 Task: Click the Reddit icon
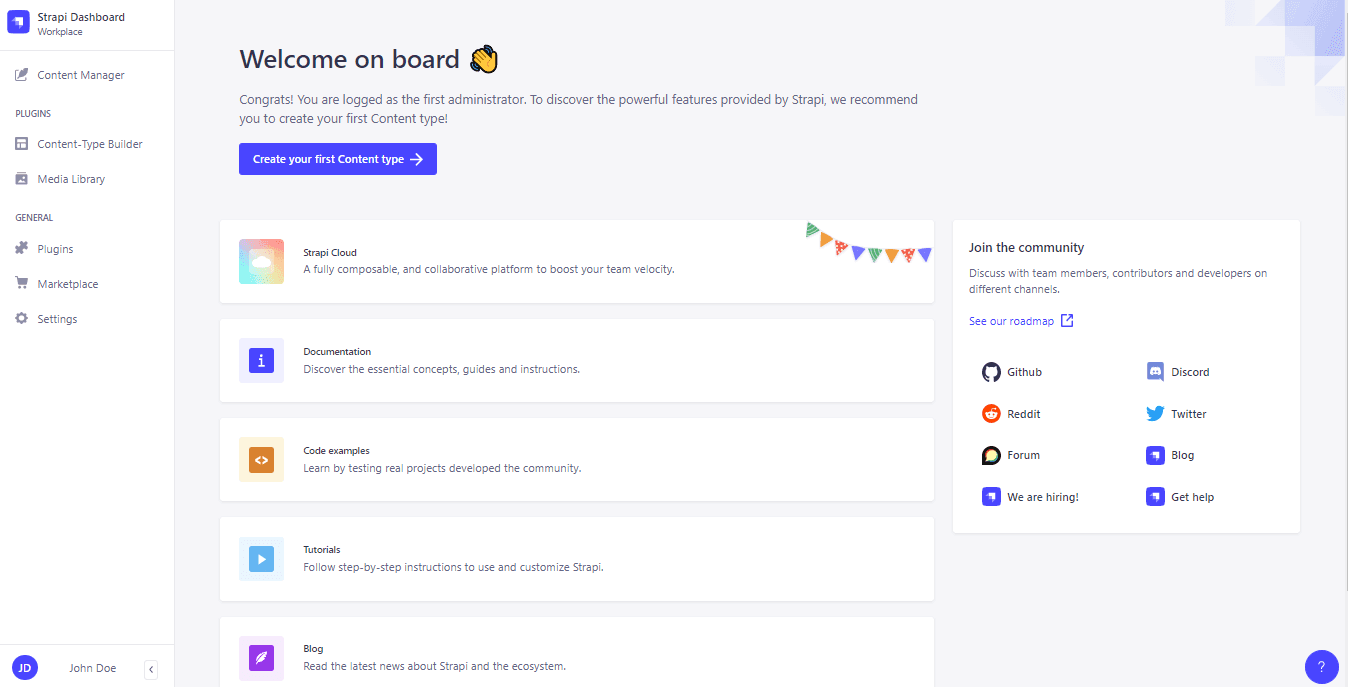tap(991, 414)
